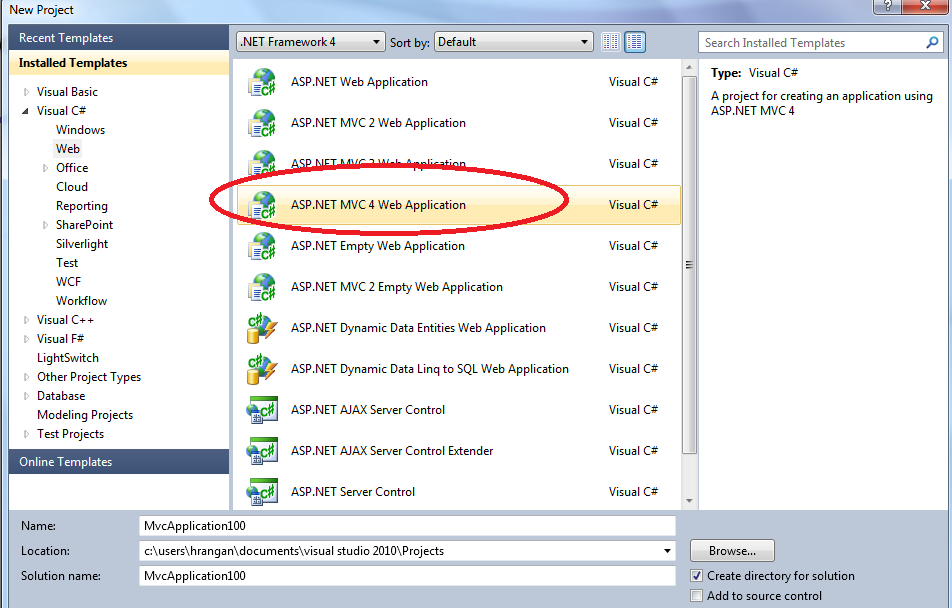This screenshot has height=608, width=952.
Task: Click the ASP.NET Empty Web Application icon
Action: 262,247
